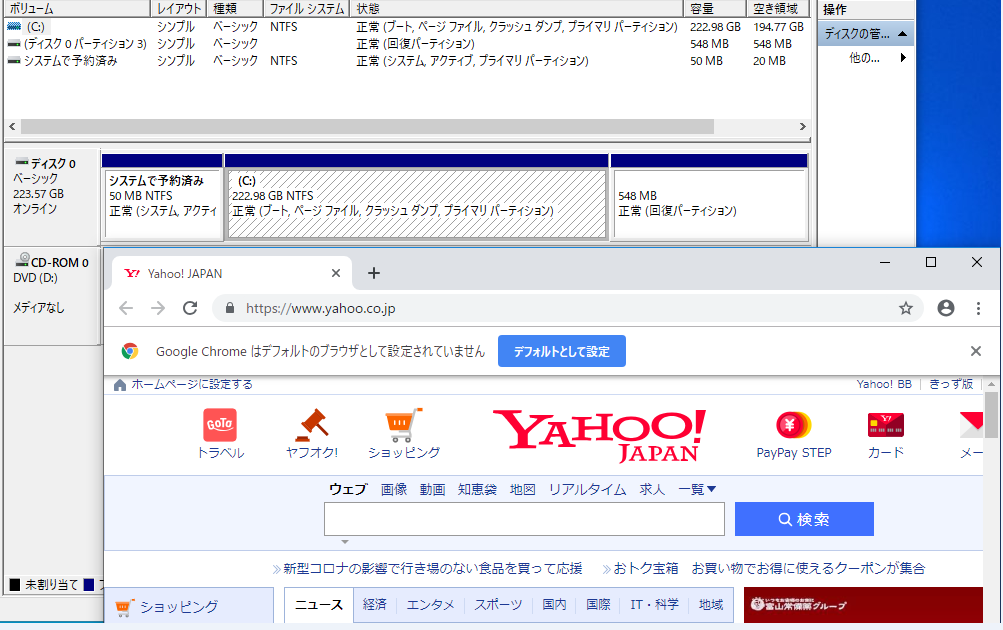Viewport: 1003px width, 630px height.
Task: Select the 地図 search tab
Action: point(523,489)
